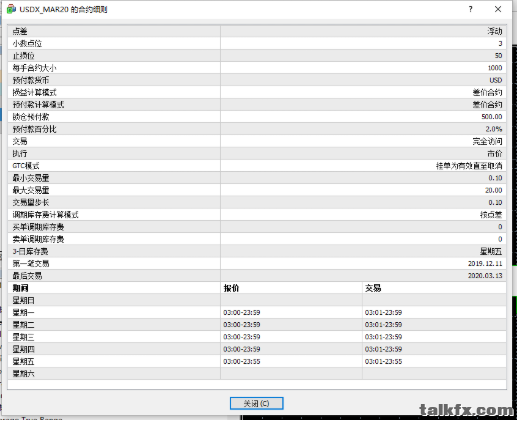
Task: Click the question mark help button
Action: 470,9
